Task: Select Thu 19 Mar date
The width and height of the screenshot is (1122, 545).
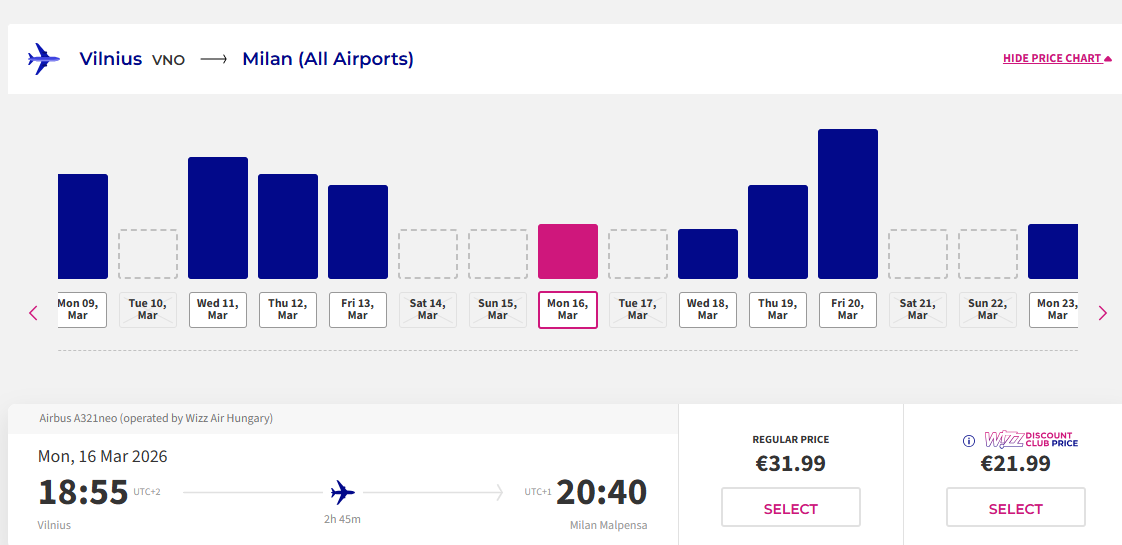Action: (778, 309)
